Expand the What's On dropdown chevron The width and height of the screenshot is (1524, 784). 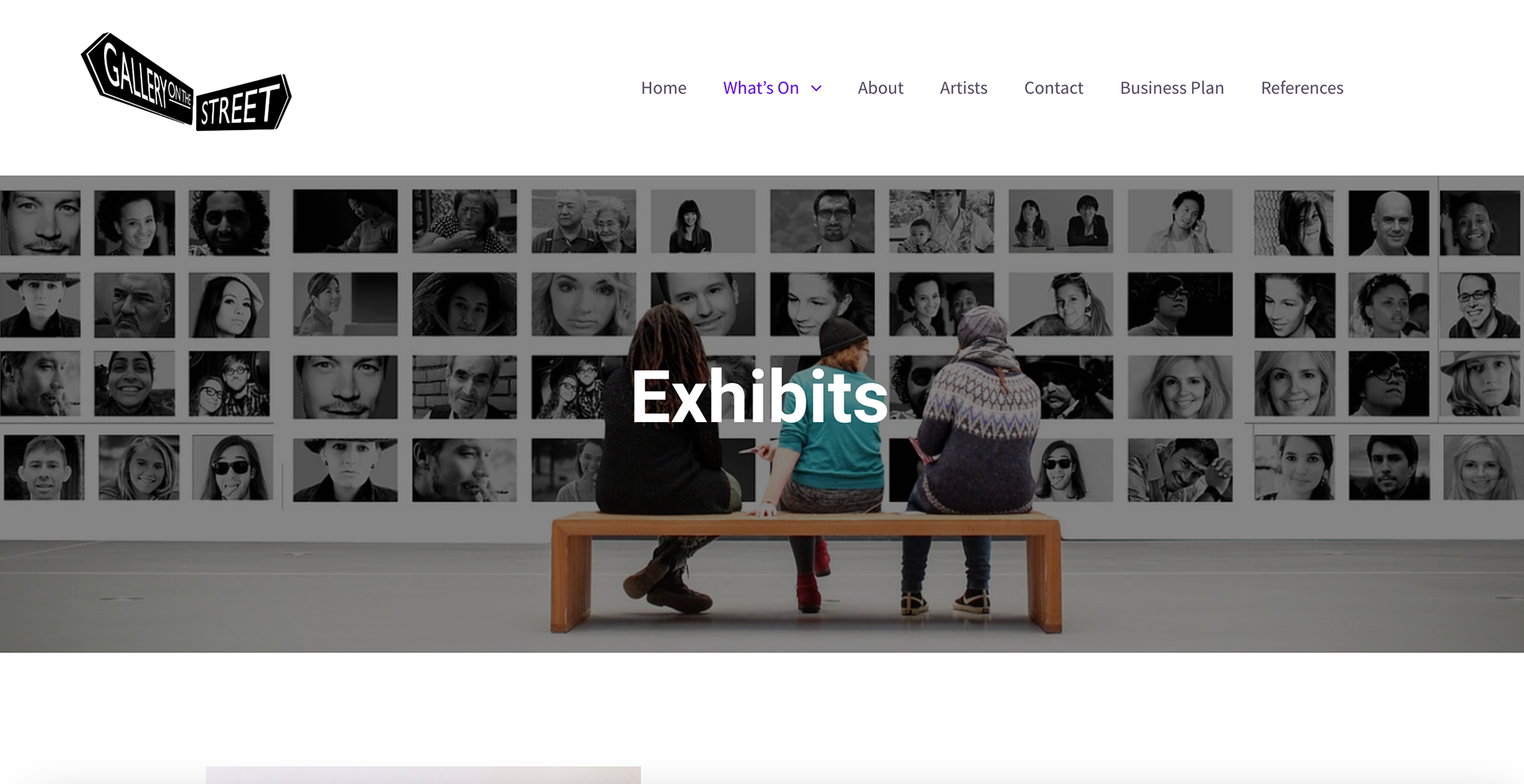[816, 88]
